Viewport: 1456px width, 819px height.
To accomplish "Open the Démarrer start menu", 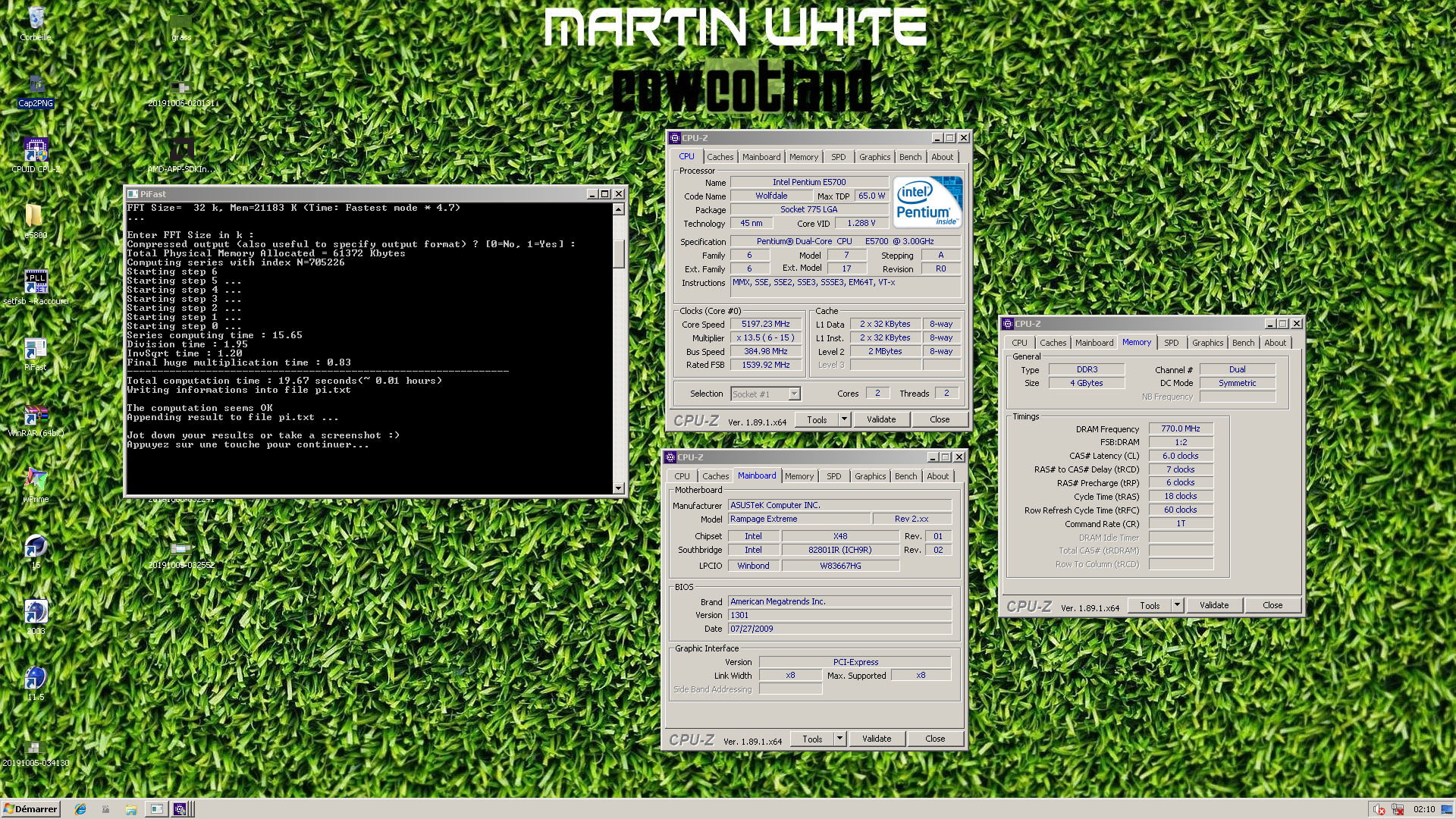I will (x=31, y=809).
